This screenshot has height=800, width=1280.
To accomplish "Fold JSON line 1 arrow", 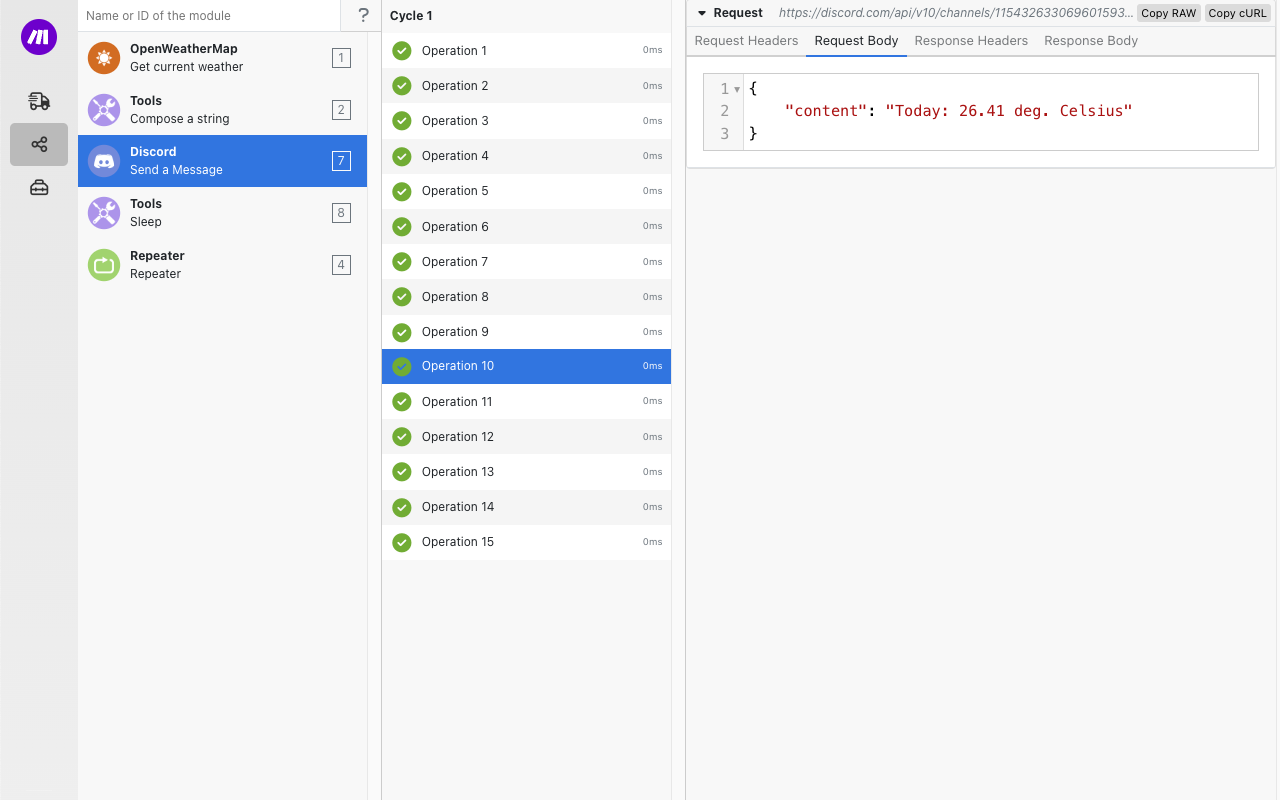I will [x=737, y=89].
